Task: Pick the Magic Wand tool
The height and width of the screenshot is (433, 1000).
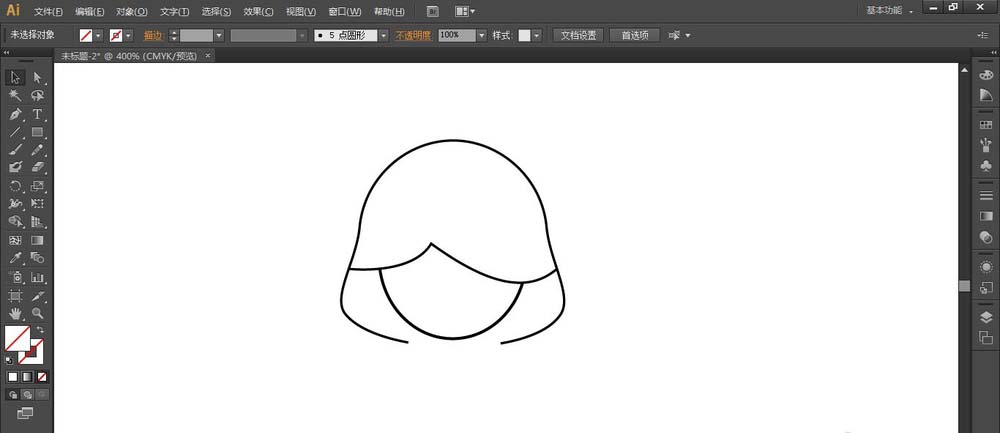Action: click(15, 96)
